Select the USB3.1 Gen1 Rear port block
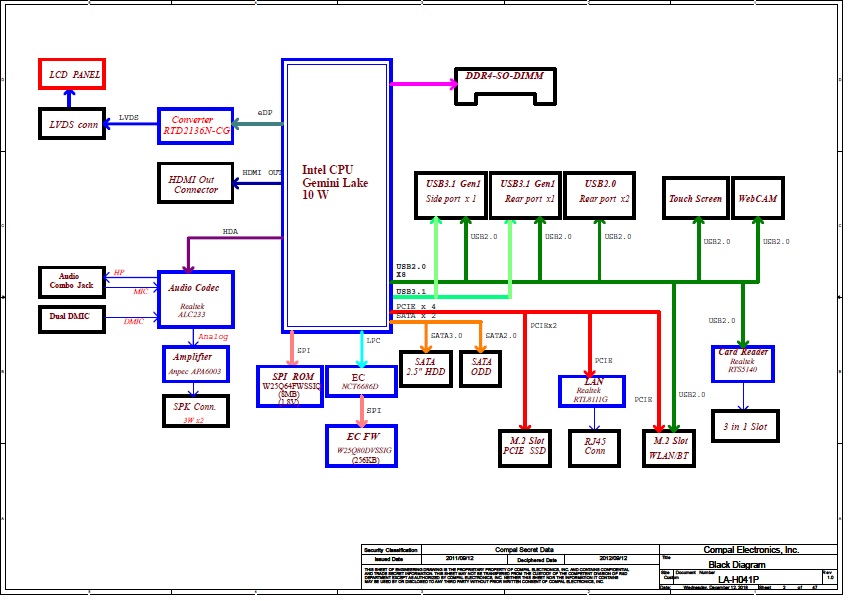The width and height of the screenshot is (851, 601). click(x=525, y=195)
